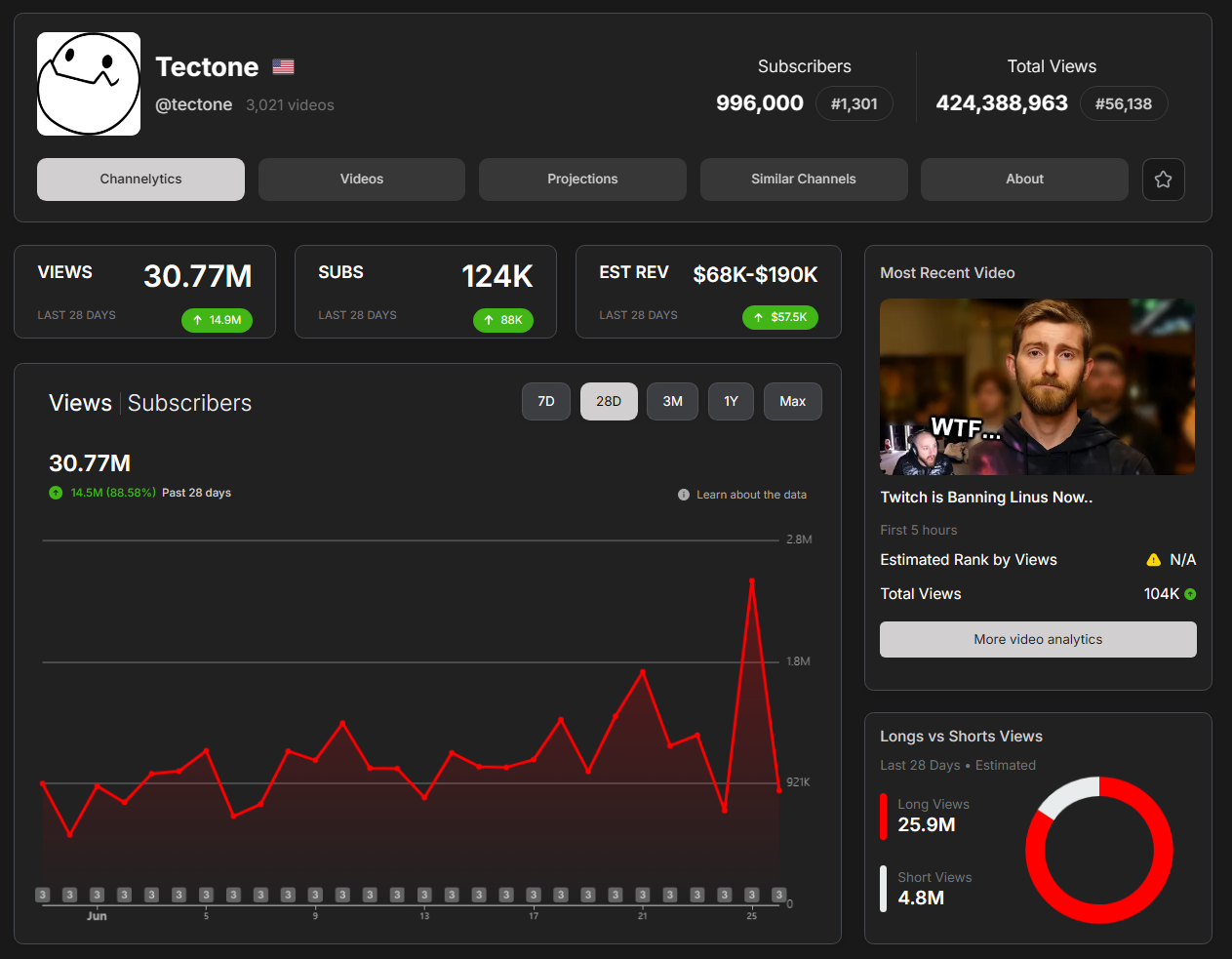Click the green 14.9M views change badge

(217, 320)
